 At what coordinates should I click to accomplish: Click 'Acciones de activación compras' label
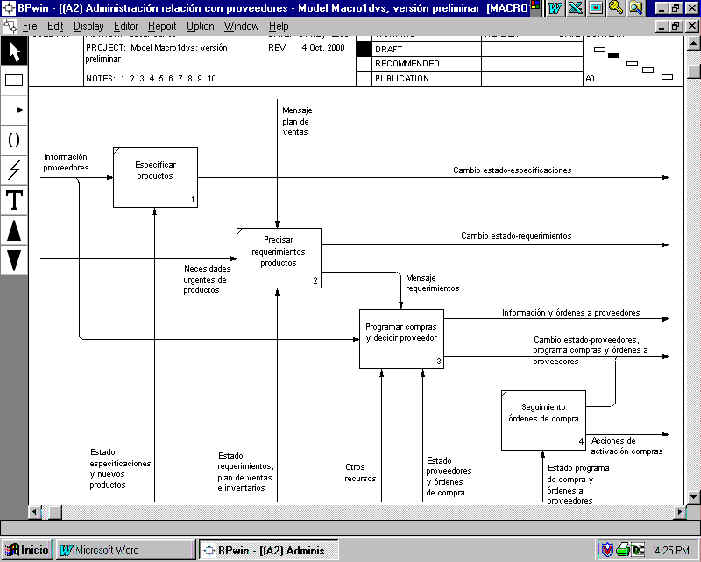[x=626, y=446]
